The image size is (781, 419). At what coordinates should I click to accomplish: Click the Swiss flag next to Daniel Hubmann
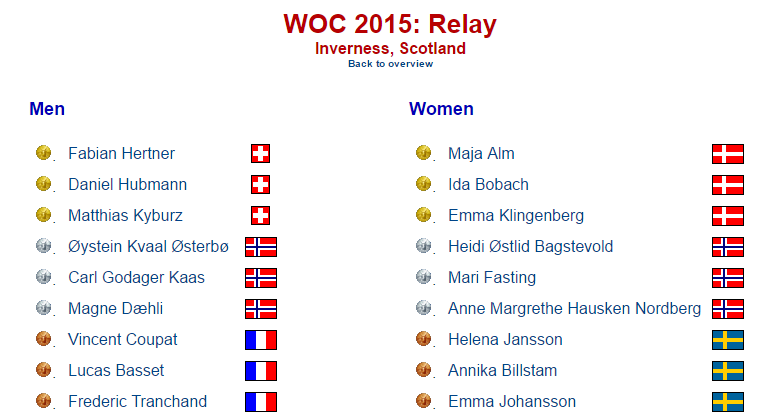(x=260, y=184)
